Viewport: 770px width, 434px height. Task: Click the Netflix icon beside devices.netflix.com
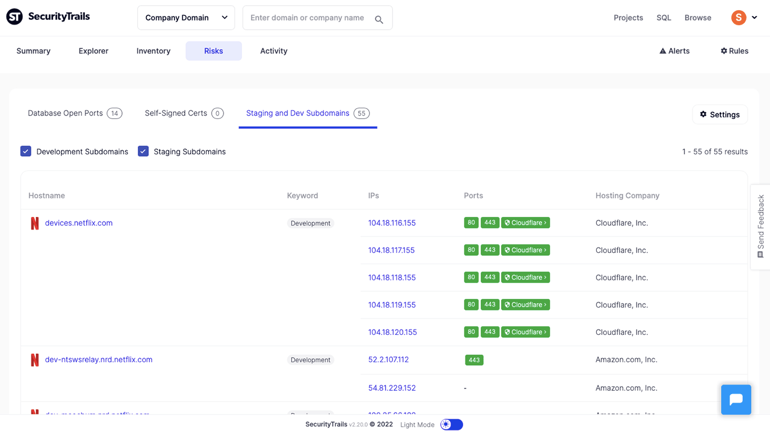(34, 223)
